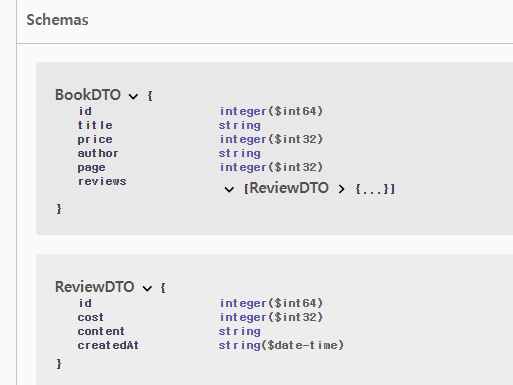
Task: Select the 'createdAt' property name
Action: (x=108, y=345)
